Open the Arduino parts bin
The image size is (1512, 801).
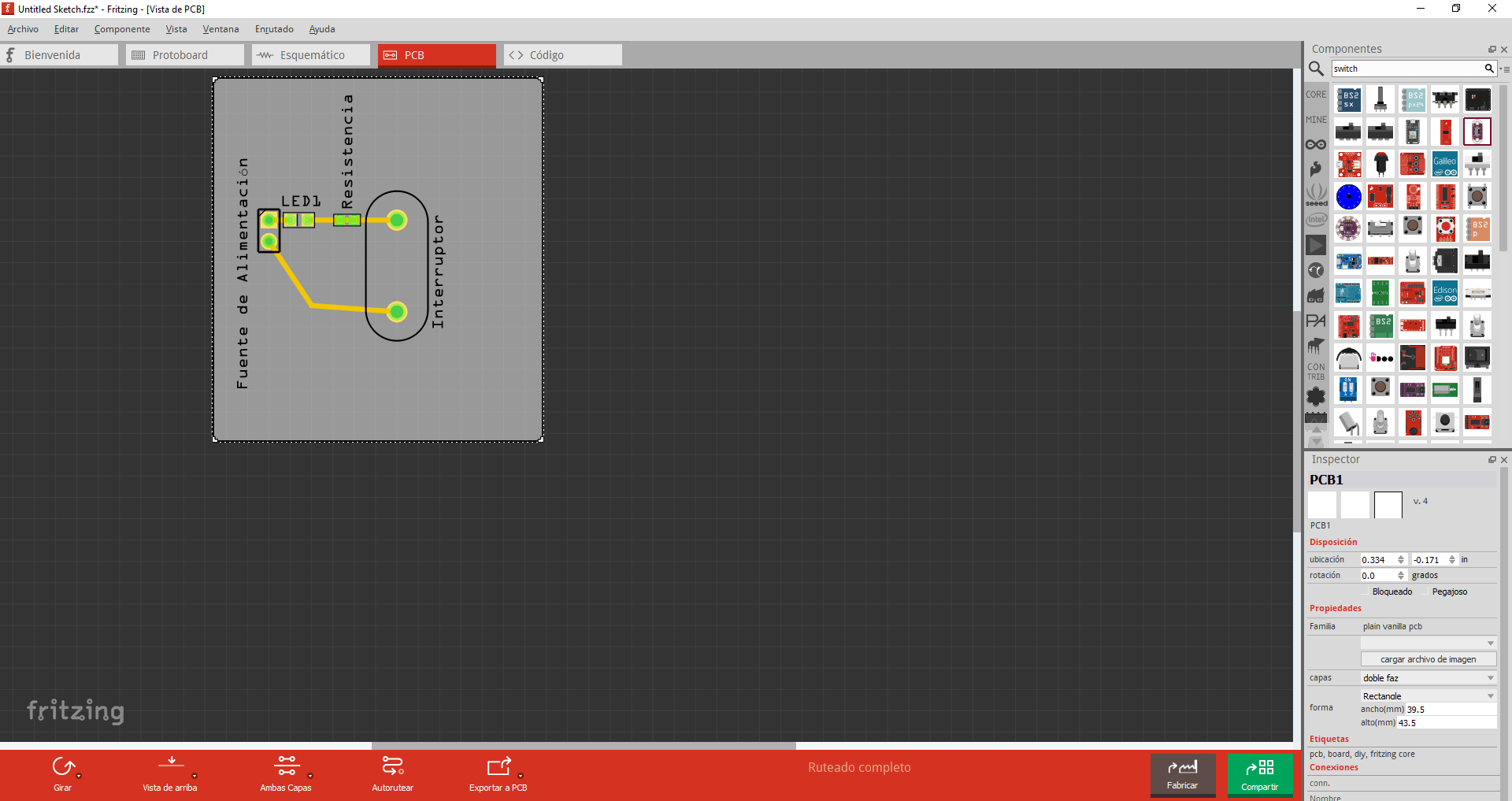1316,145
